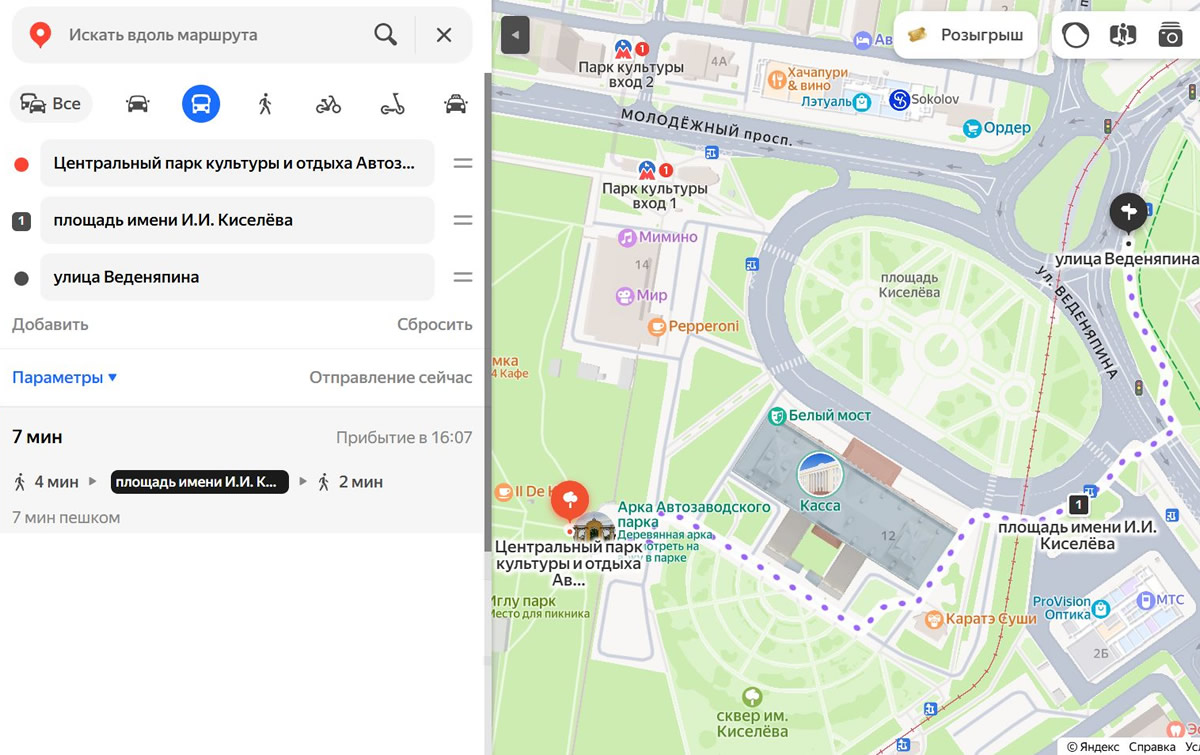The image size is (1200, 755).
Task: Edit the 'улица Веденяпина' destination field
Action: point(237,277)
